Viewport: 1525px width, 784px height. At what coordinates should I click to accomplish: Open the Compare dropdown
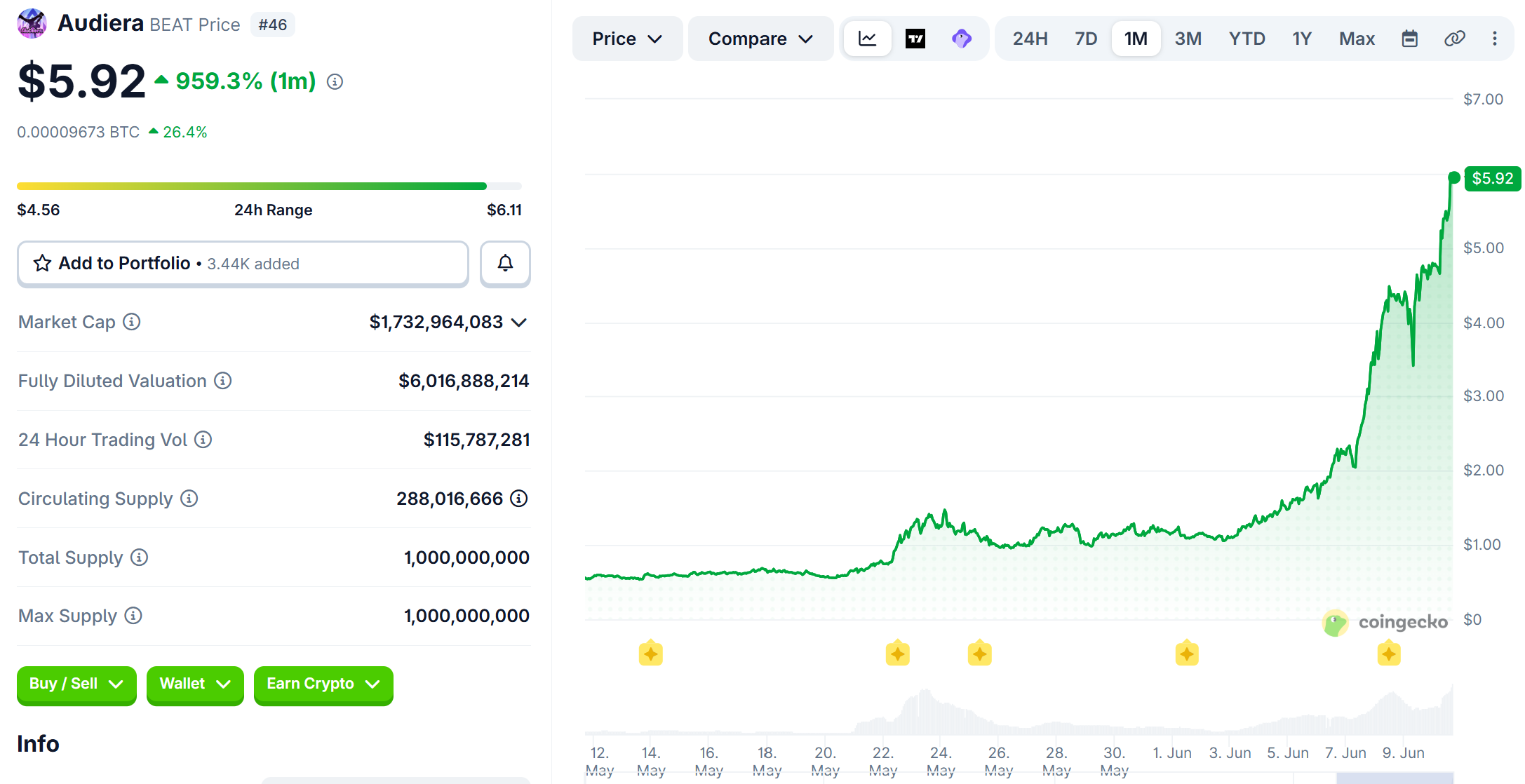point(760,39)
